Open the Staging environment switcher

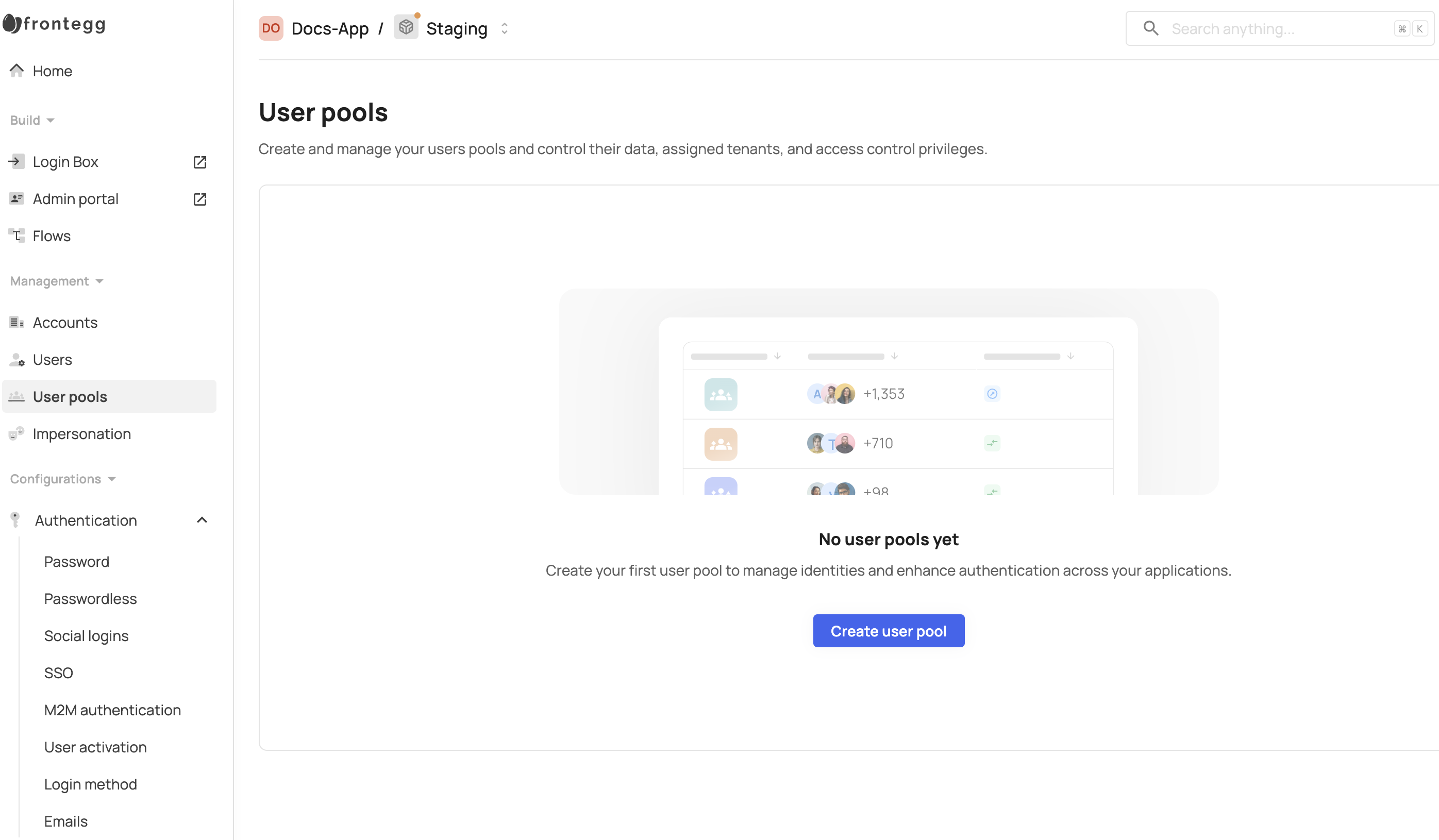point(504,28)
